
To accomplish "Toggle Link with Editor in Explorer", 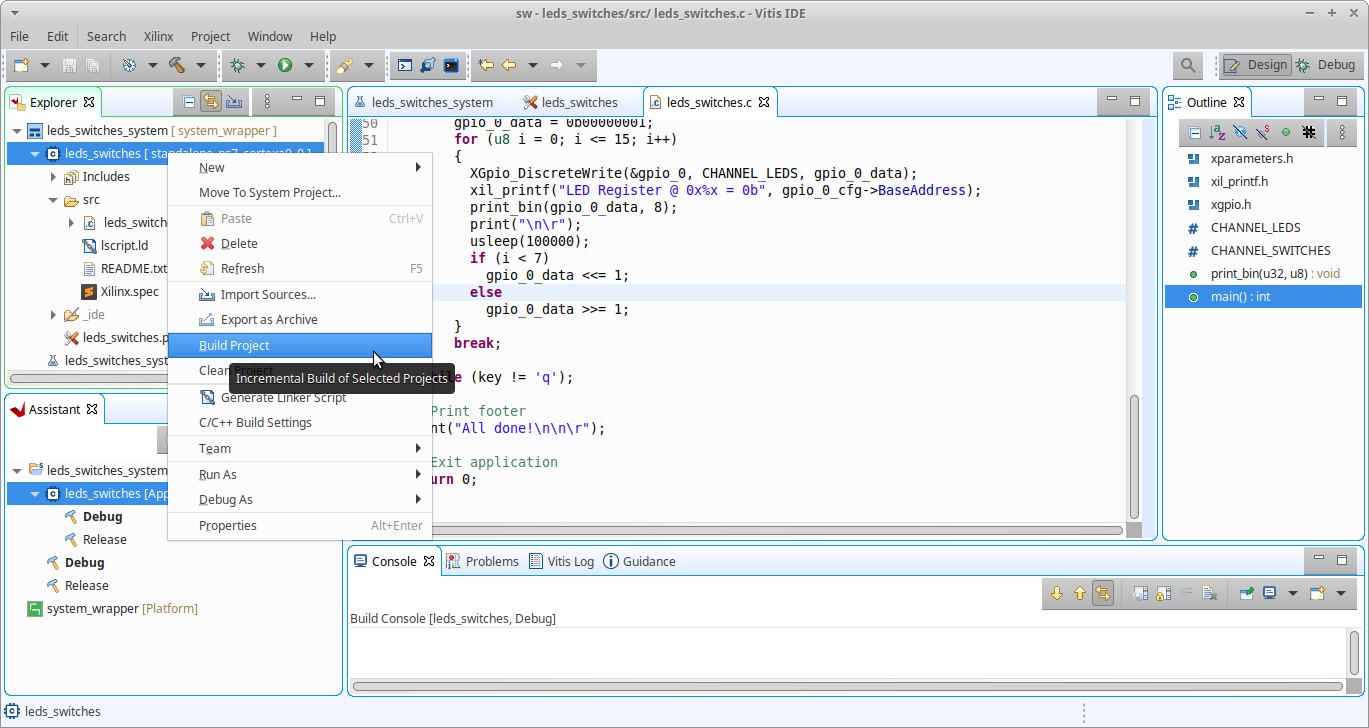I will click(211, 101).
